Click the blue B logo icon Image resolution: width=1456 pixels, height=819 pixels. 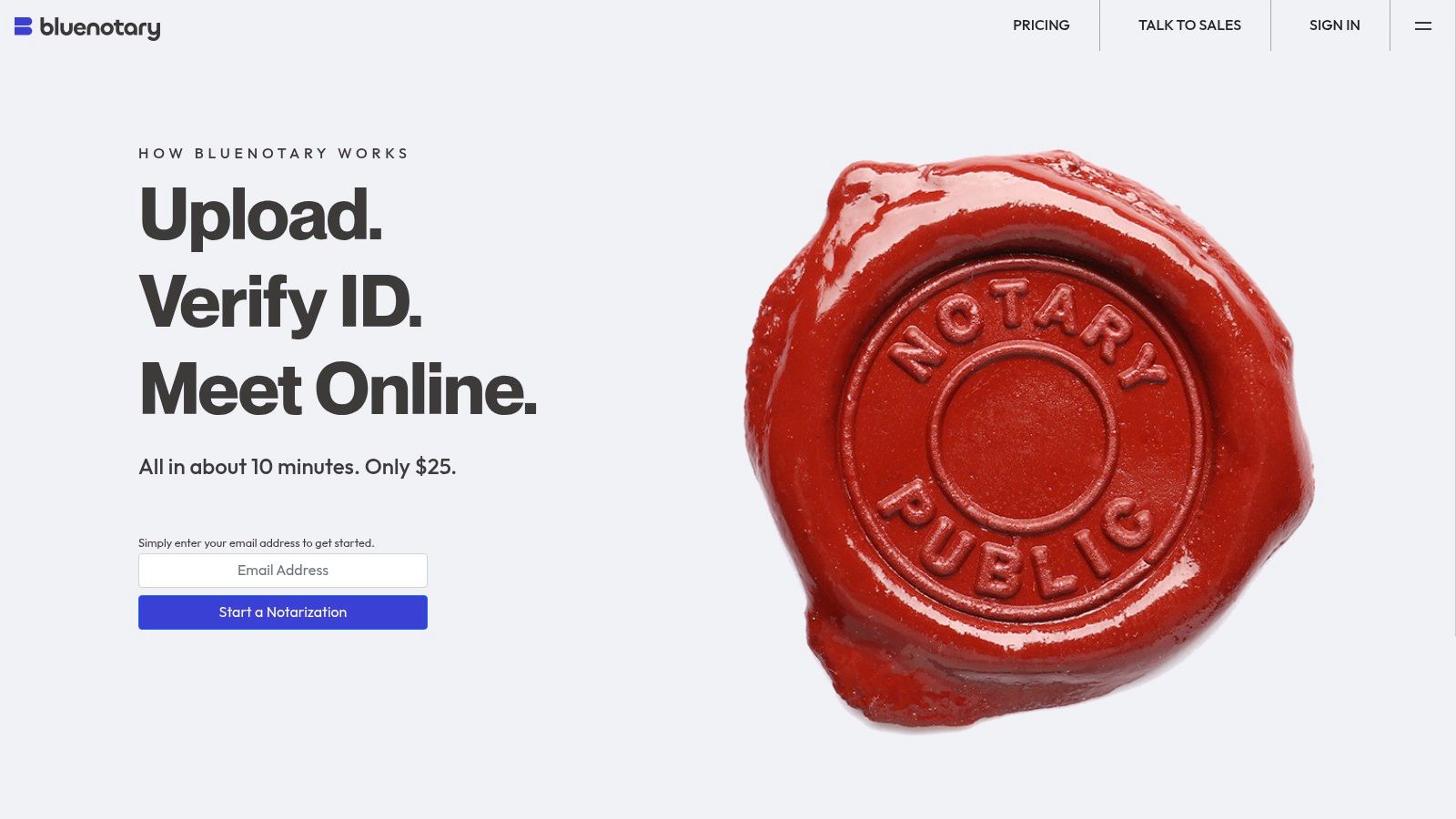pyautogui.click(x=24, y=26)
